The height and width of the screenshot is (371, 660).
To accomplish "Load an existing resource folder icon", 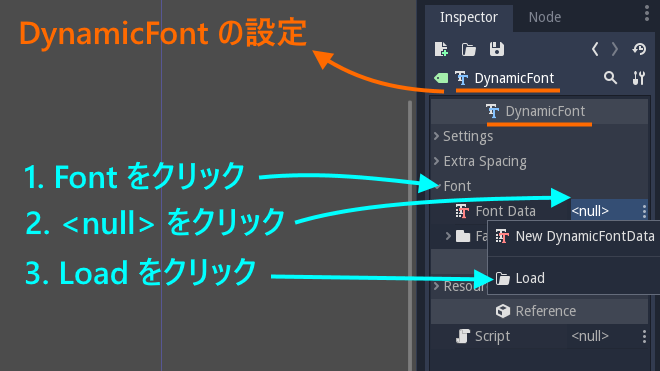I will pos(468,50).
